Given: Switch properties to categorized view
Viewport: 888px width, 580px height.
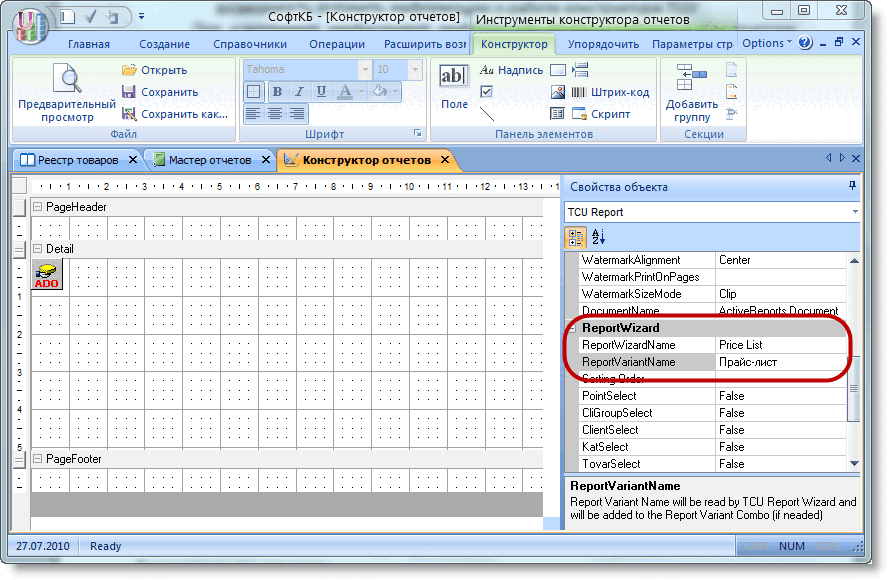Looking at the screenshot, I should (x=575, y=237).
